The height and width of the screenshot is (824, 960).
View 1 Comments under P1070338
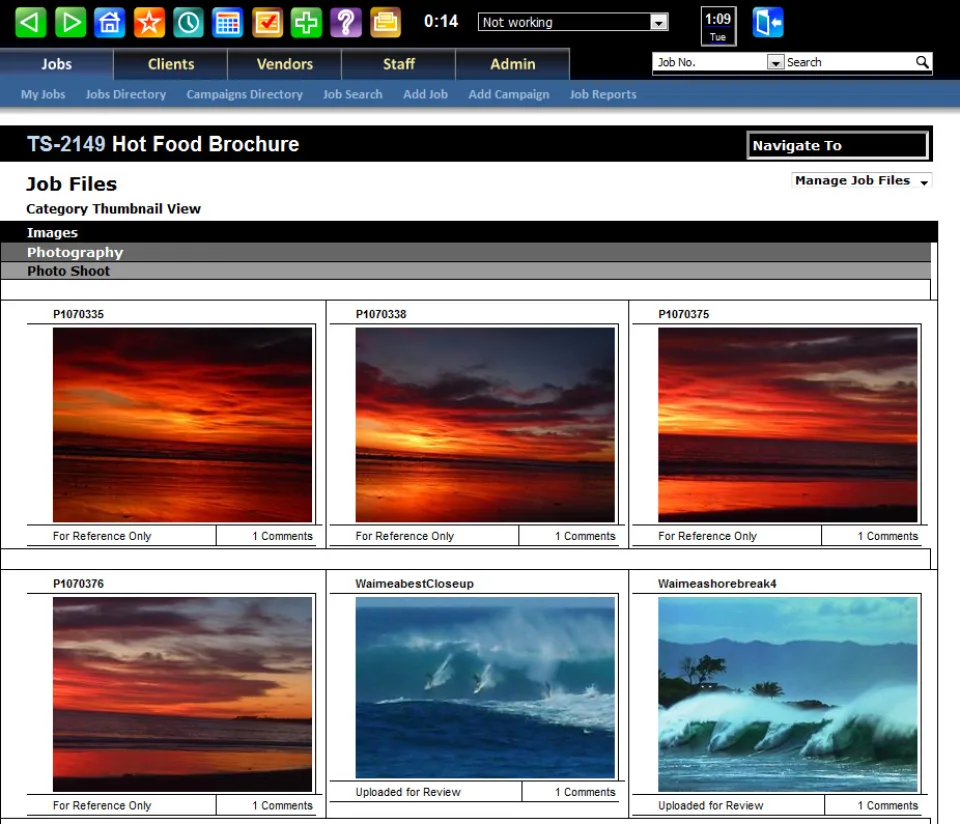tap(585, 536)
